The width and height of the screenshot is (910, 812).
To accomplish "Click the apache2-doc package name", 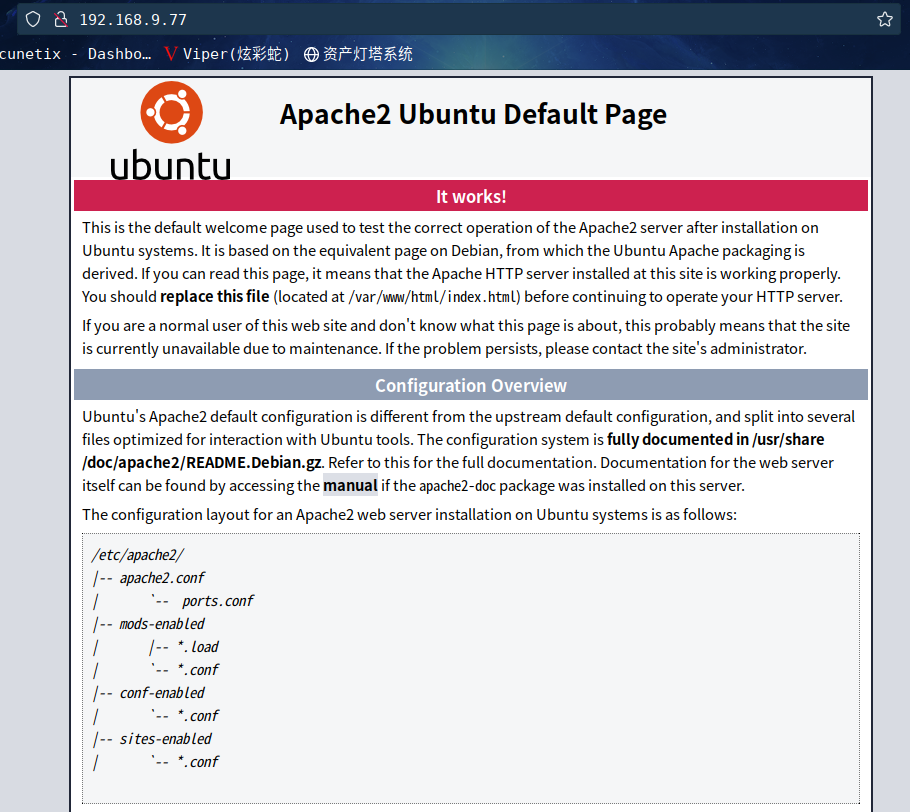I will [x=457, y=485].
